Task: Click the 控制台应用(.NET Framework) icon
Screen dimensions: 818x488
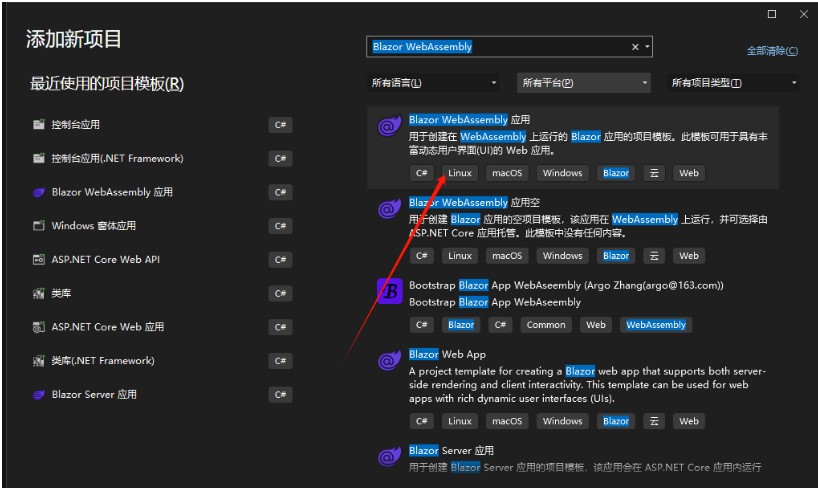Action: coord(39,158)
